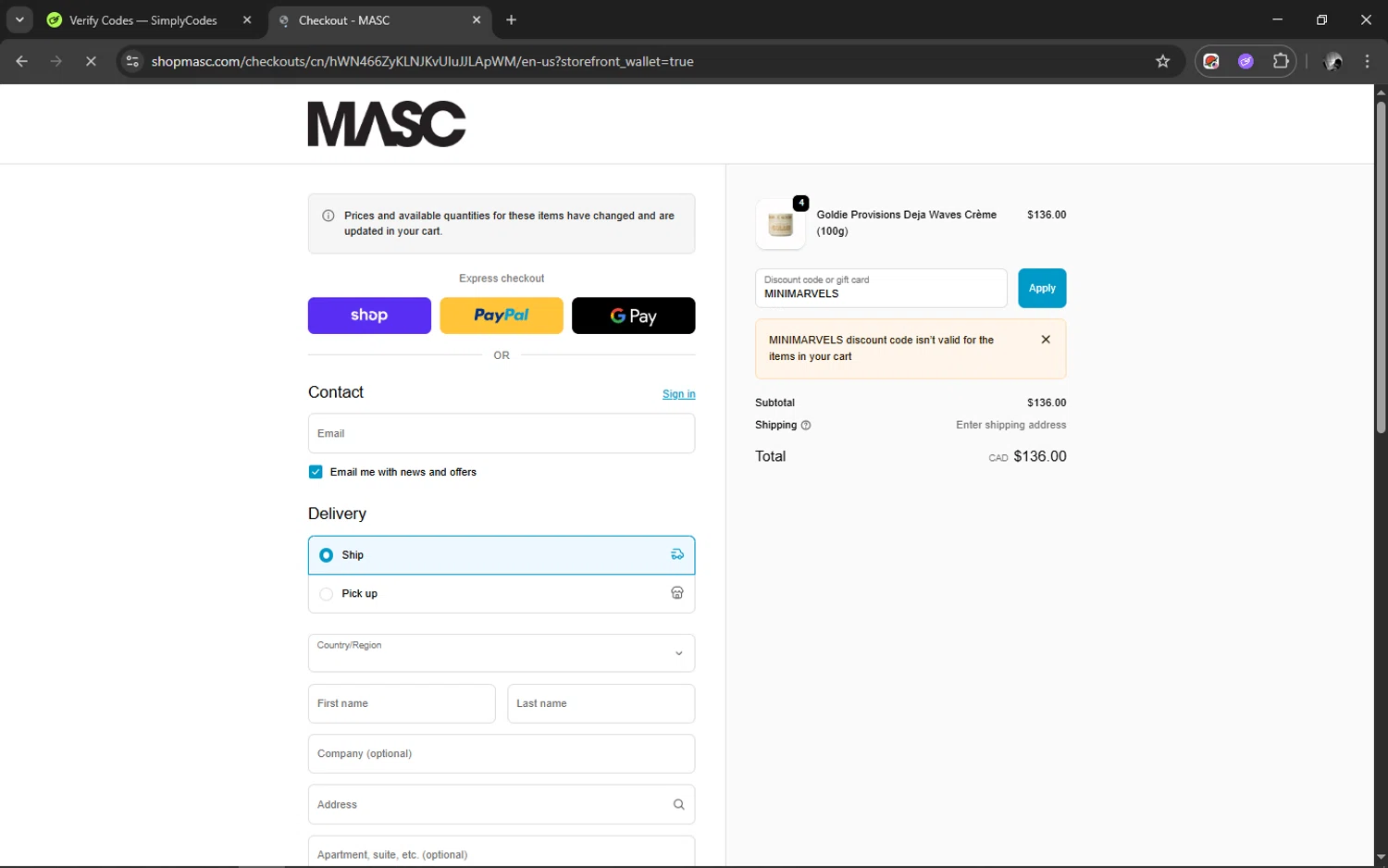The width and height of the screenshot is (1388, 868).
Task: Dismiss the invalid discount code message
Action: coord(1046,340)
